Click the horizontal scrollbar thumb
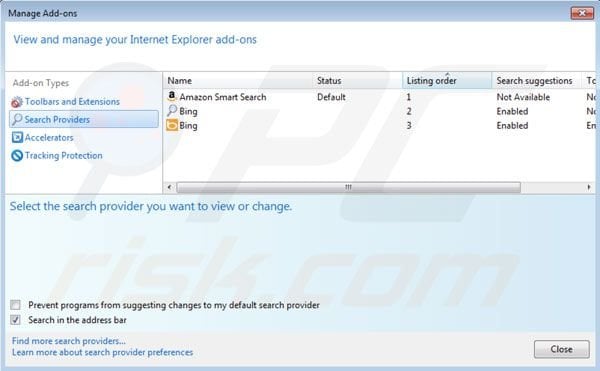The image size is (600, 371). [x=348, y=187]
